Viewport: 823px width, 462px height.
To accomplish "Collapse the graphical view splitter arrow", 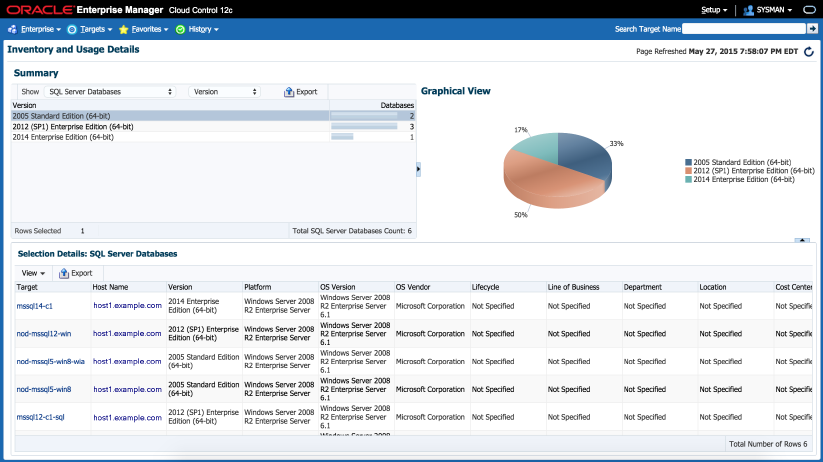I will coord(418,169).
